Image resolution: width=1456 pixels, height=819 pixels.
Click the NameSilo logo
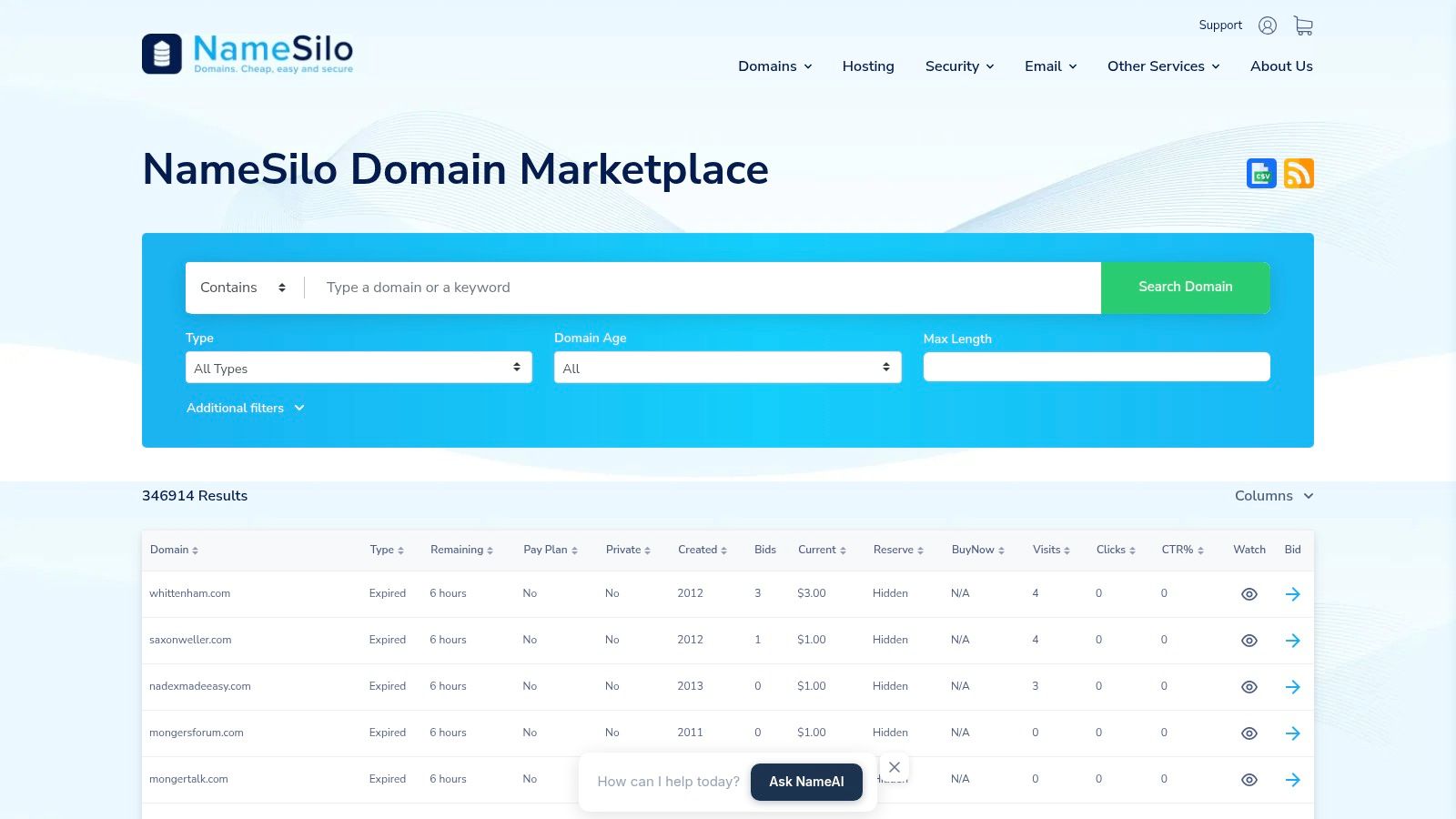(248, 53)
